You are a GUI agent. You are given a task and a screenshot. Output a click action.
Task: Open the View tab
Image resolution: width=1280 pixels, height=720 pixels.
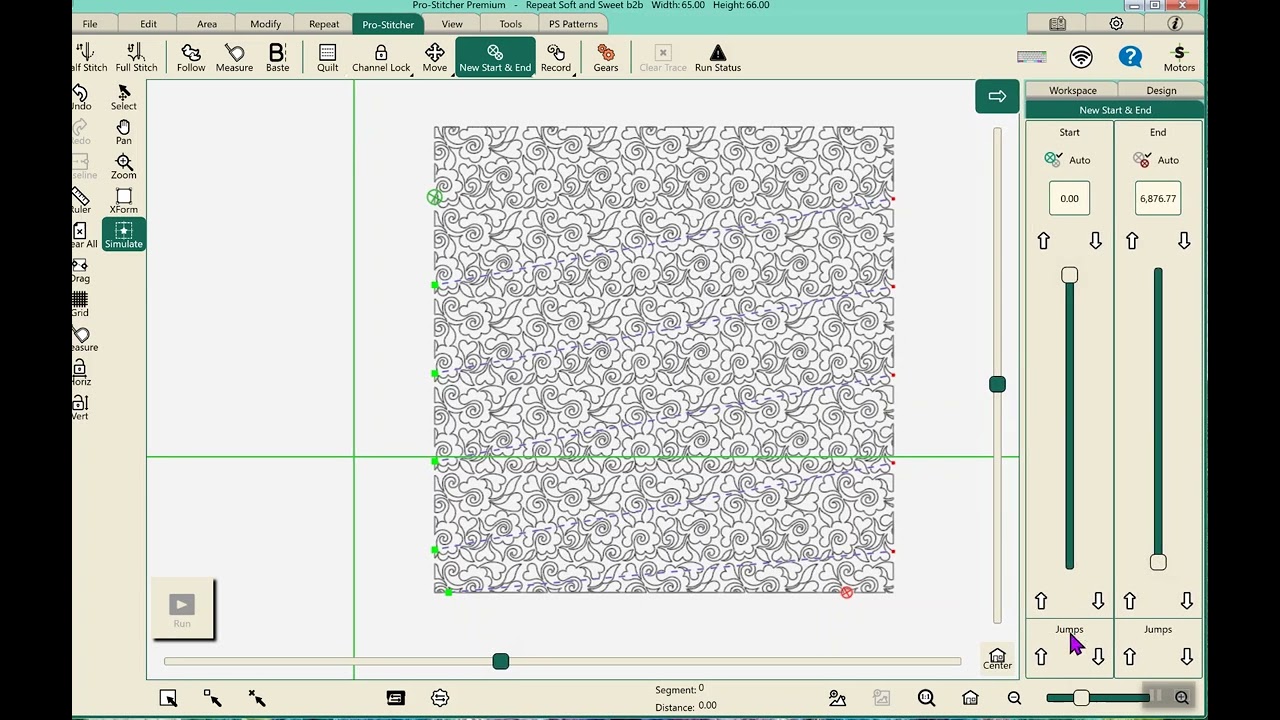pos(452,24)
